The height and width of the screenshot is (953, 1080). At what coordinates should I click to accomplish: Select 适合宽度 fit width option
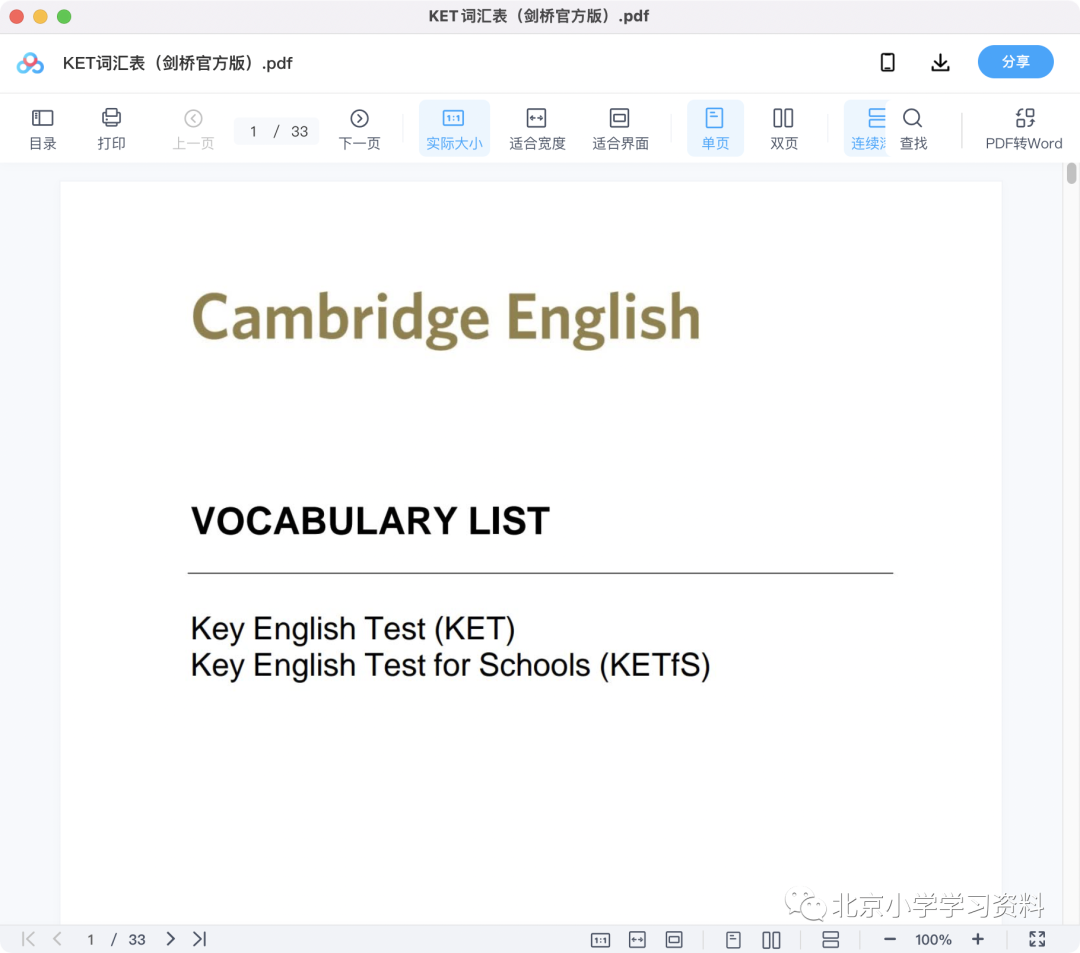pos(537,129)
